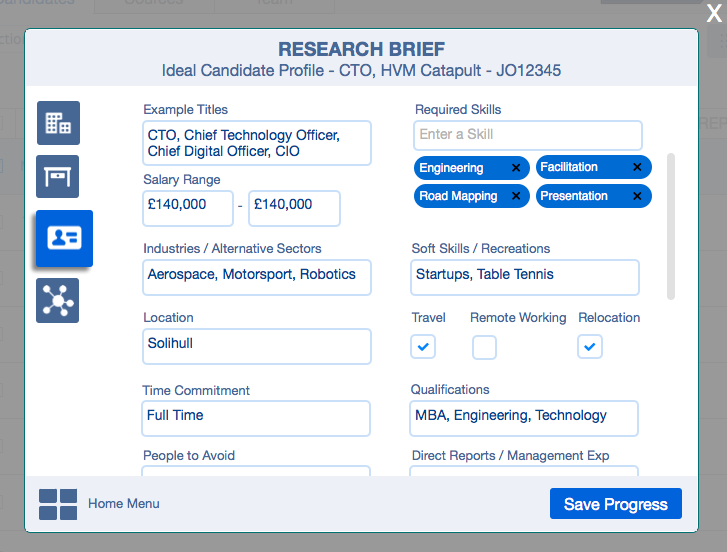This screenshot has height=552, width=727.
Task: Enable the Remote Working checkbox
Action: click(x=484, y=347)
